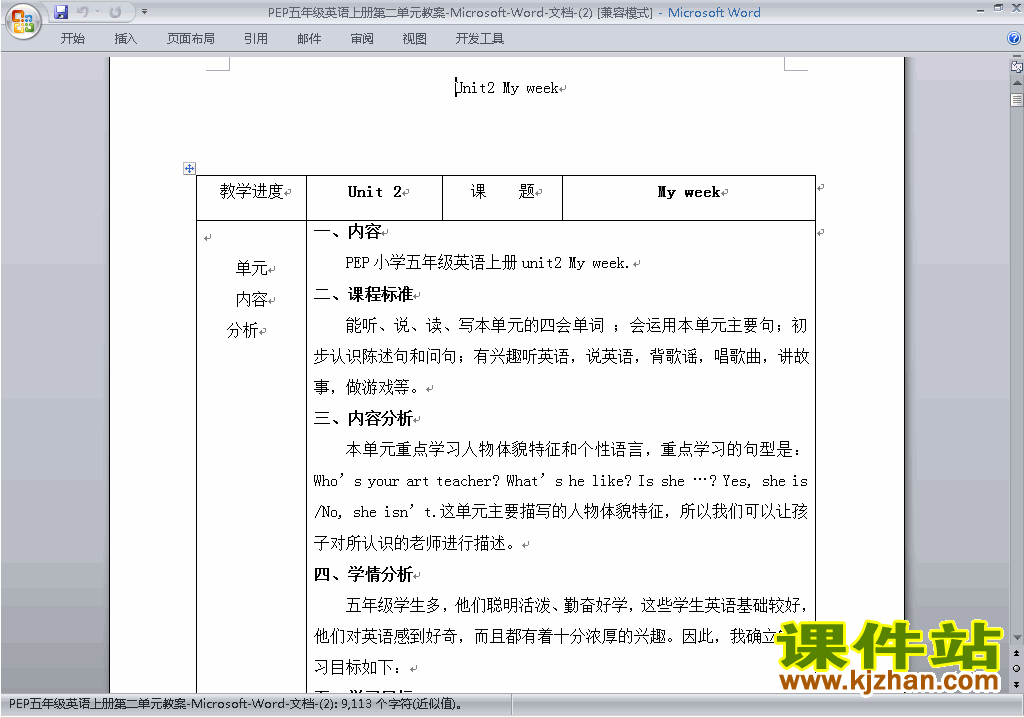Expand the Undo history dropdown arrow
This screenshot has width=1024, height=718.
pos(97,12)
